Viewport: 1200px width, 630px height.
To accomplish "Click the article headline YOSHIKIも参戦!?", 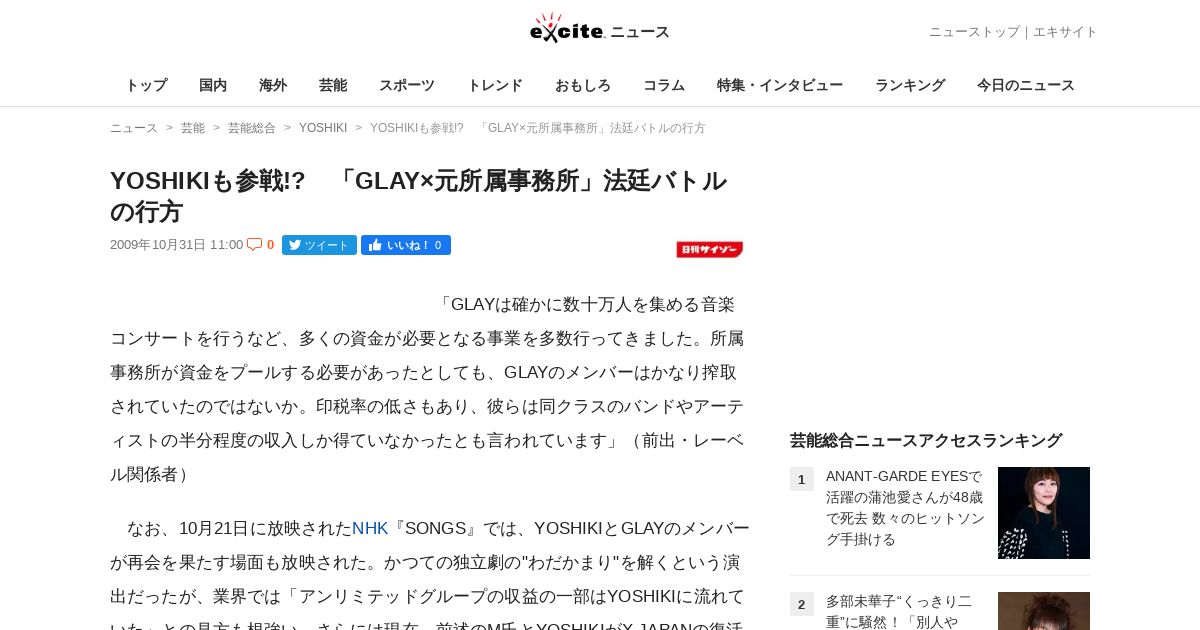I will tap(418, 196).
